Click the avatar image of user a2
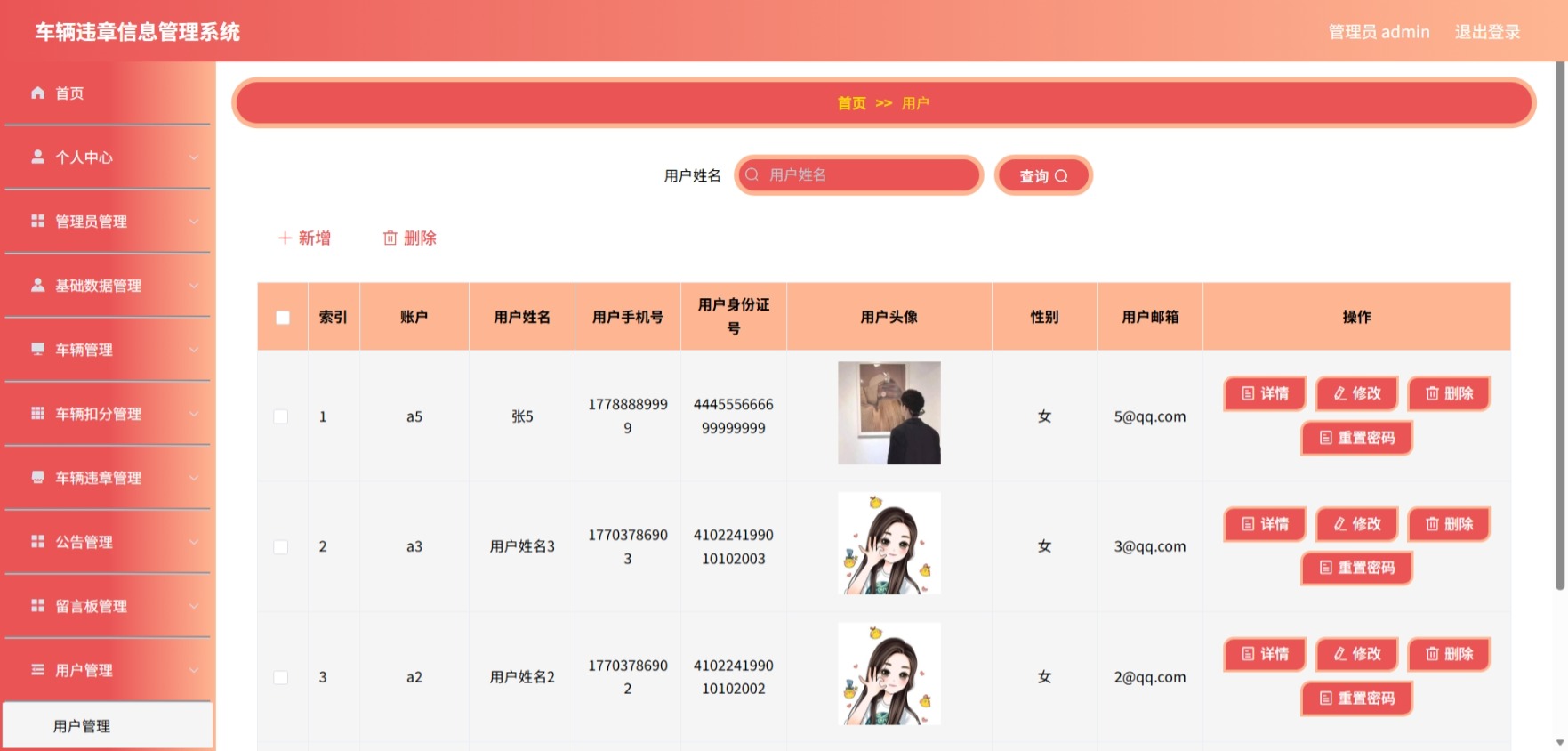1568x751 pixels. tap(889, 674)
